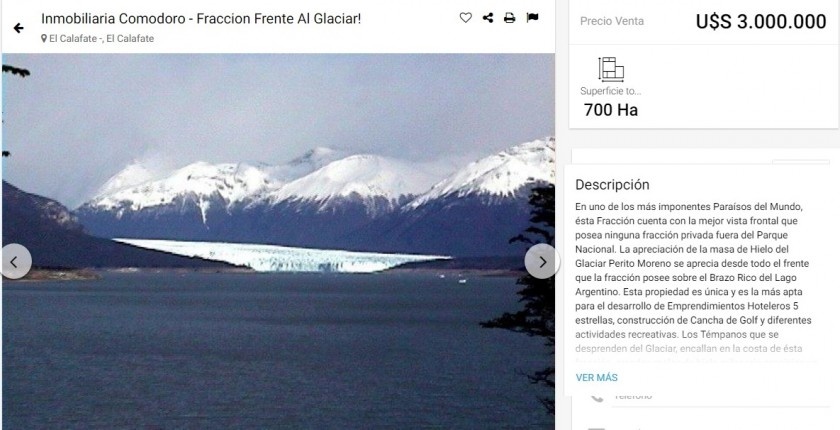Expand description with VER MÁS

pos(596,378)
